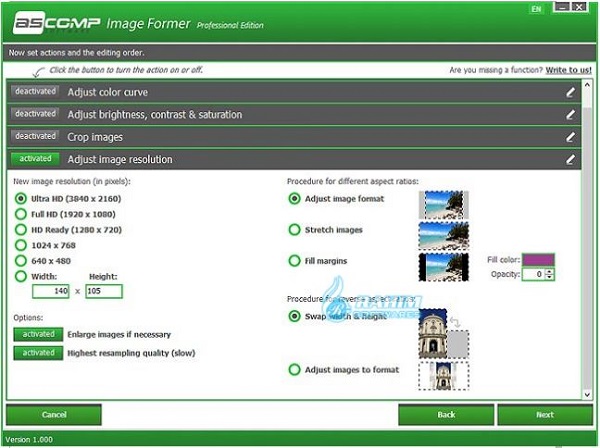
Task: Click the Version 1.000 status text
Action: coord(29,440)
